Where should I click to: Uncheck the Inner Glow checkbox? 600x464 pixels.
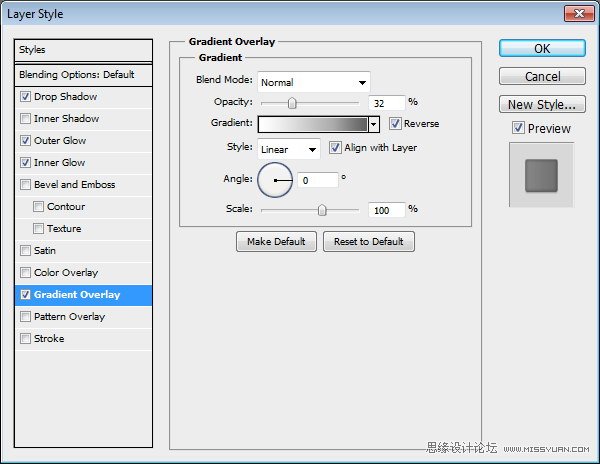(25, 163)
